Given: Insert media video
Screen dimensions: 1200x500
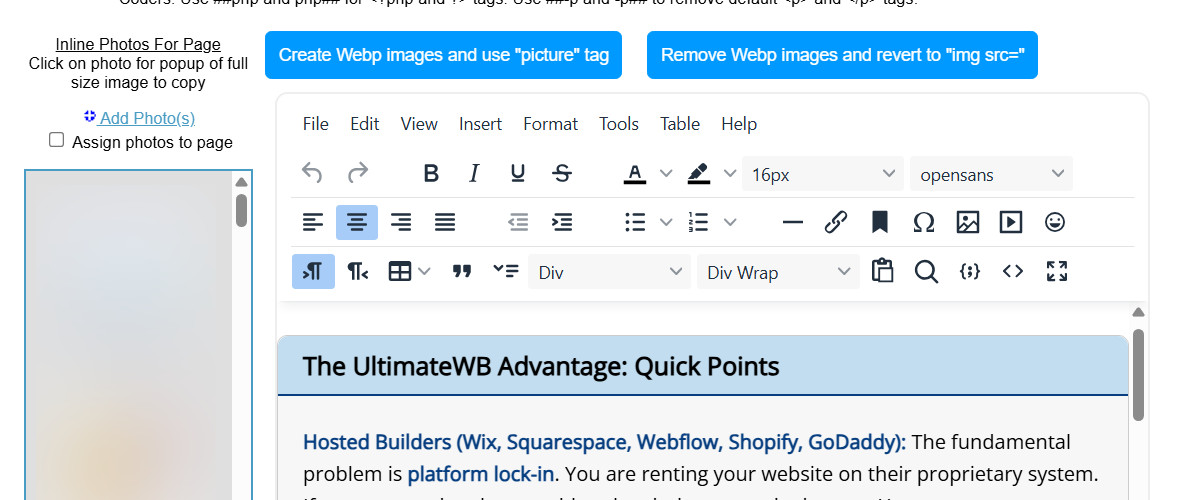Looking at the screenshot, I should click(1011, 223).
